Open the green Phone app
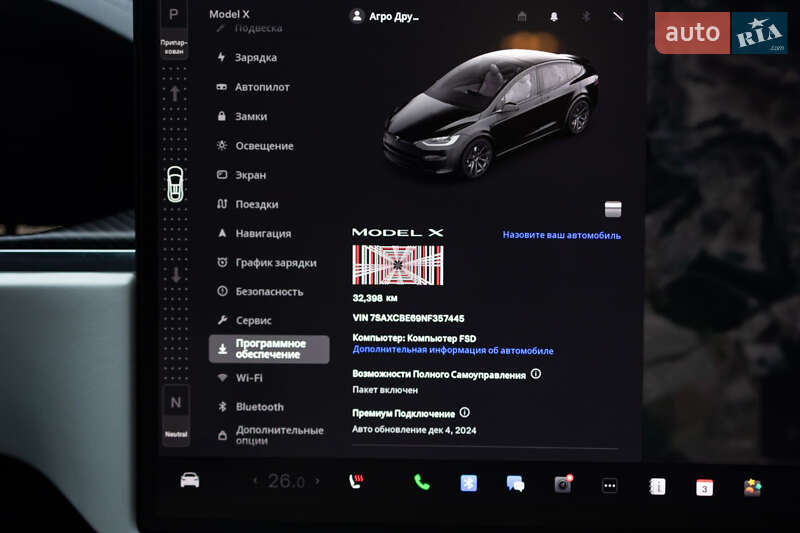The image size is (800, 533). point(421,482)
